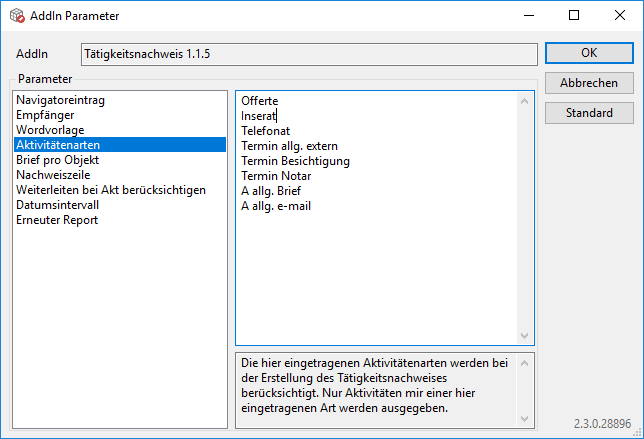
Task: Click the A allg. Brief line
Action: [271, 191]
